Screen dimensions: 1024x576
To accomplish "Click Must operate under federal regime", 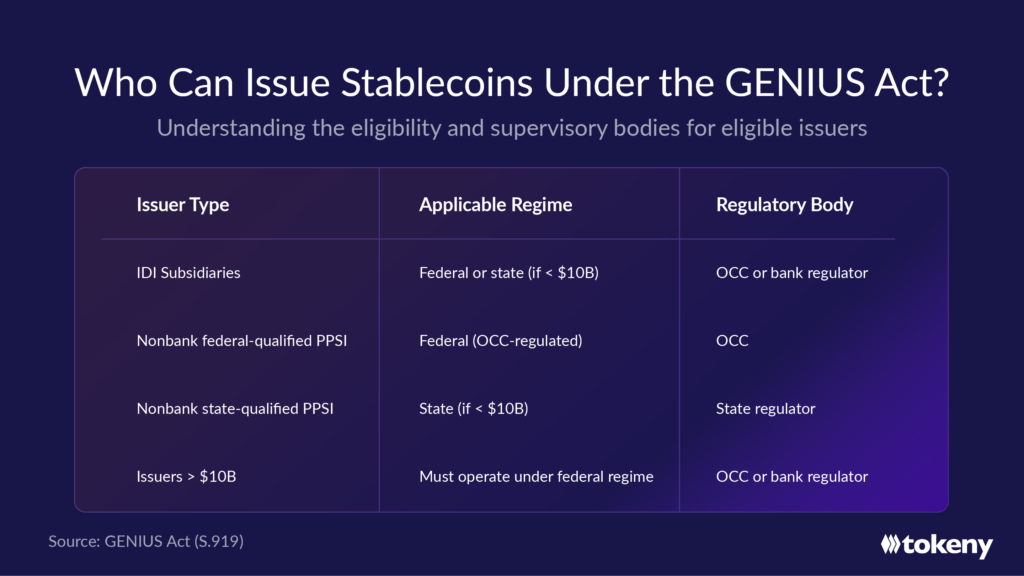I will [536, 477].
